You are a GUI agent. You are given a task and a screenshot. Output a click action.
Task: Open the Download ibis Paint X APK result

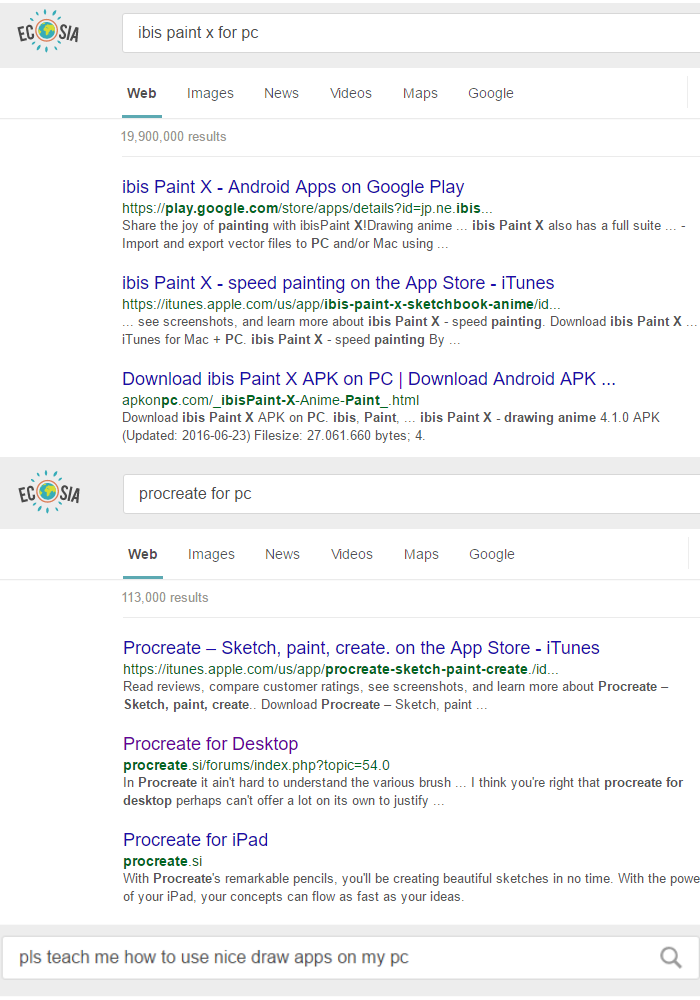point(368,379)
